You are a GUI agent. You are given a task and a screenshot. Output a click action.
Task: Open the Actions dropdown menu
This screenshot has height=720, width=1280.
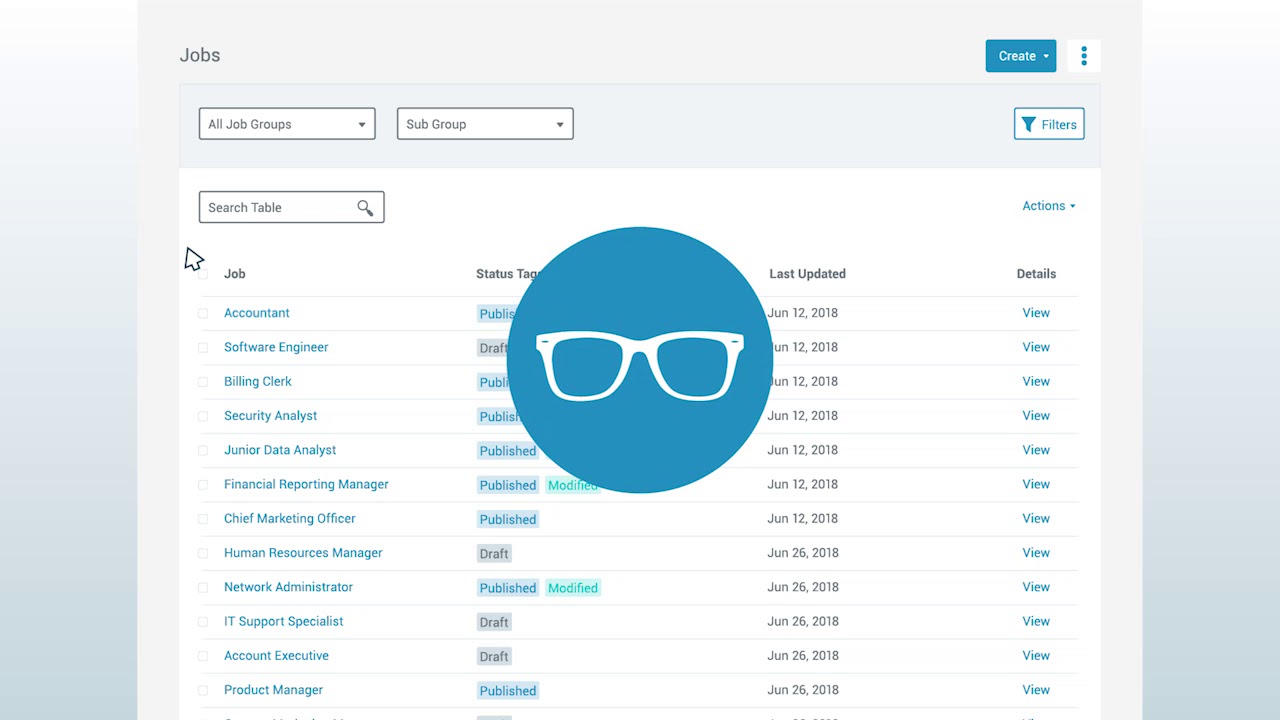point(1048,206)
